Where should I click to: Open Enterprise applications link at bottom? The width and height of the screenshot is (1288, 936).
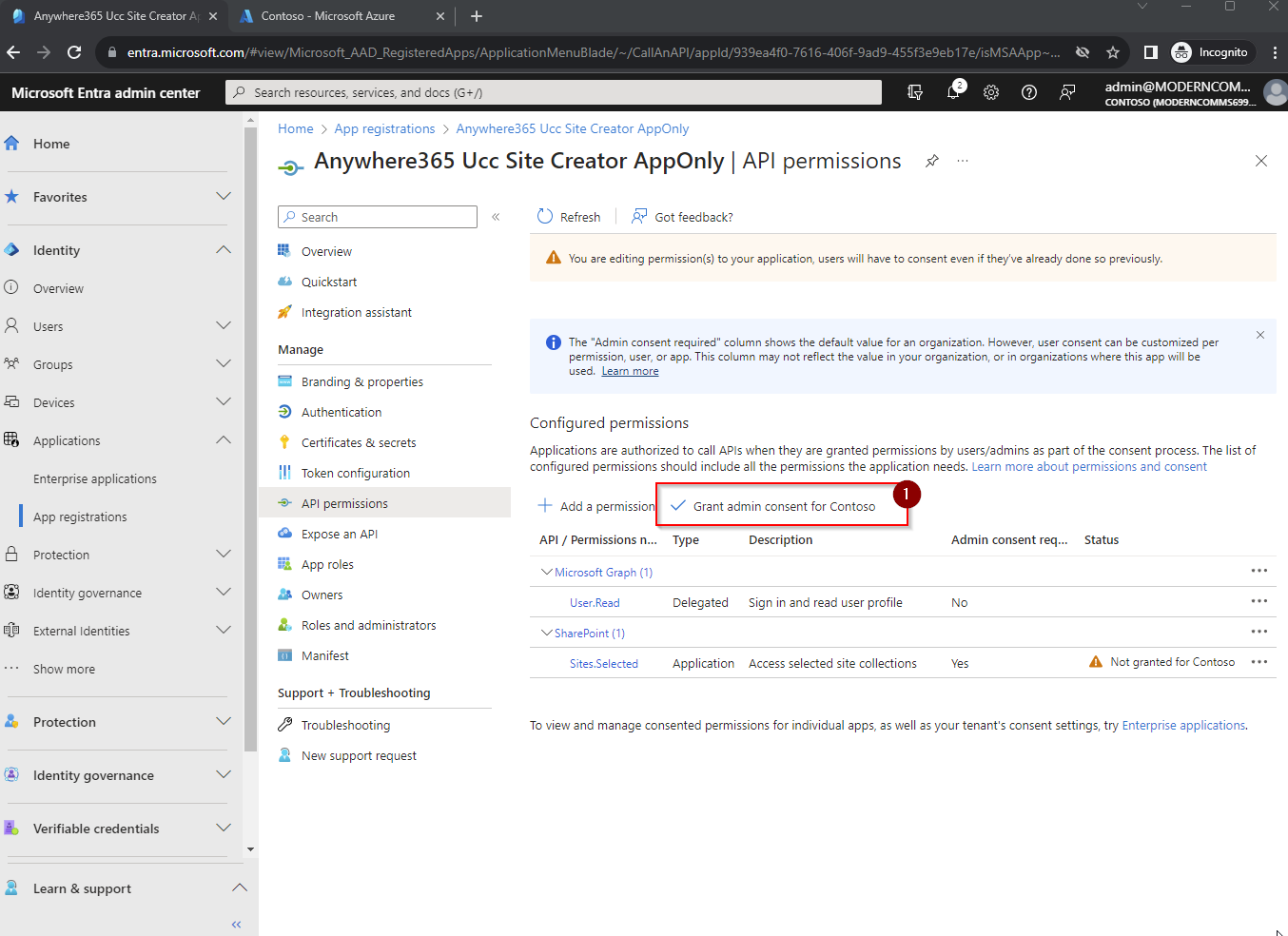[x=1183, y=726]
